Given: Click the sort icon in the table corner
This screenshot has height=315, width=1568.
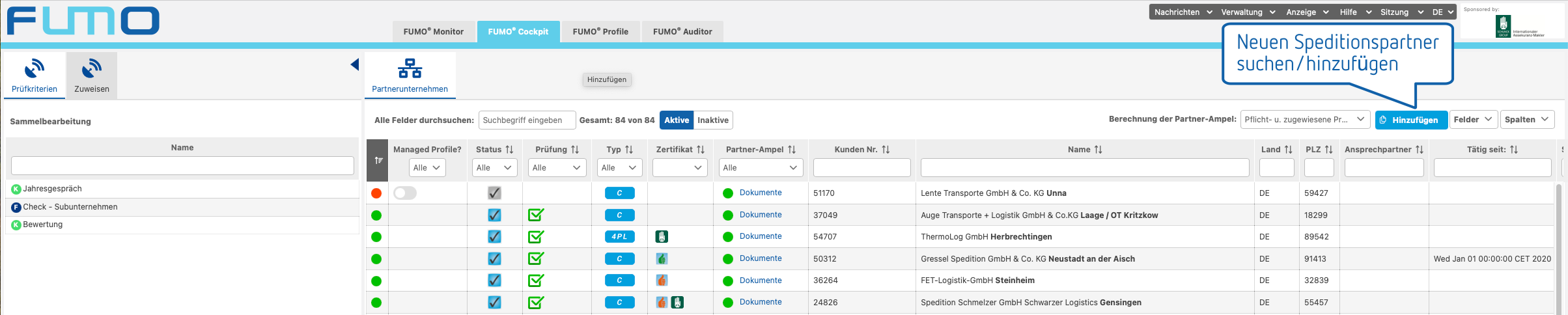Looking at the screenshot, I should click(x=378, y=160).
